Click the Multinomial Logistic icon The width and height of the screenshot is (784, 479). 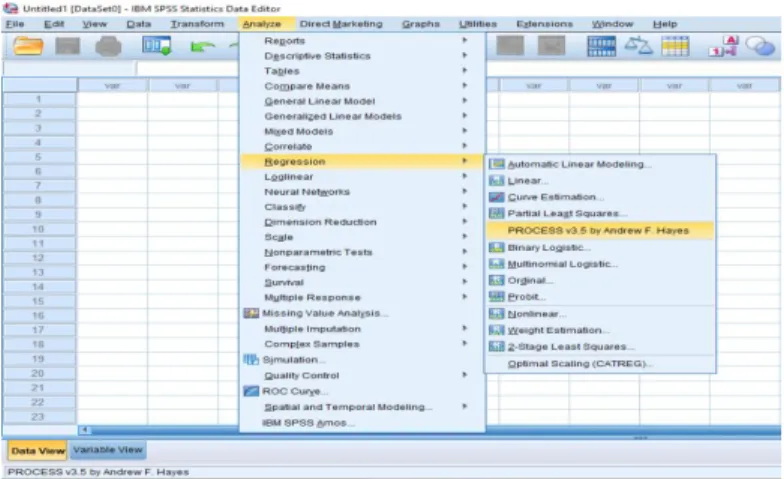coord(496,264)
